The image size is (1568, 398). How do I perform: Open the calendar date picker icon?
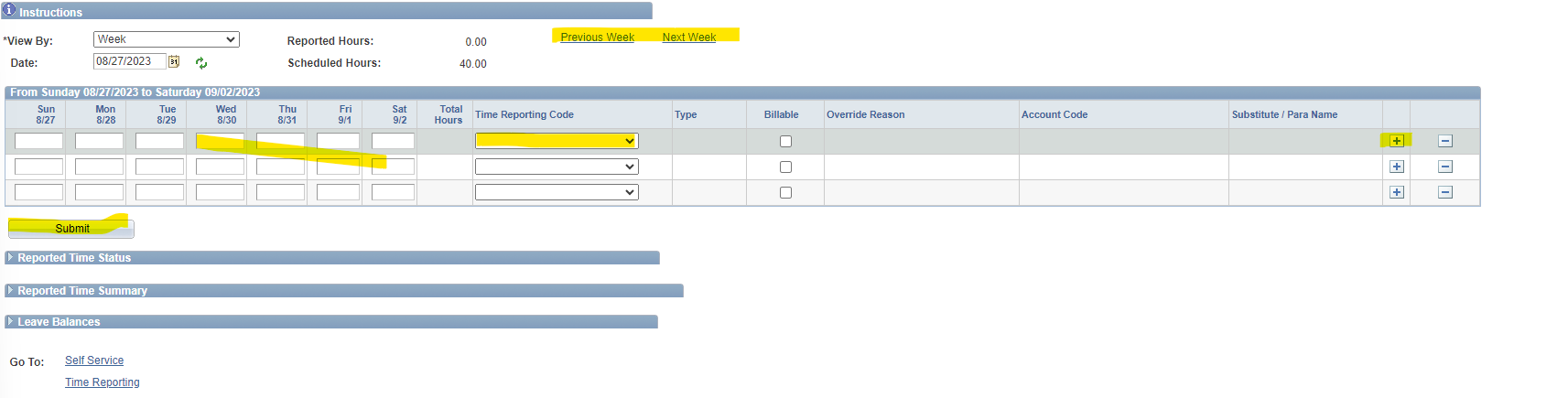[174, 62]
